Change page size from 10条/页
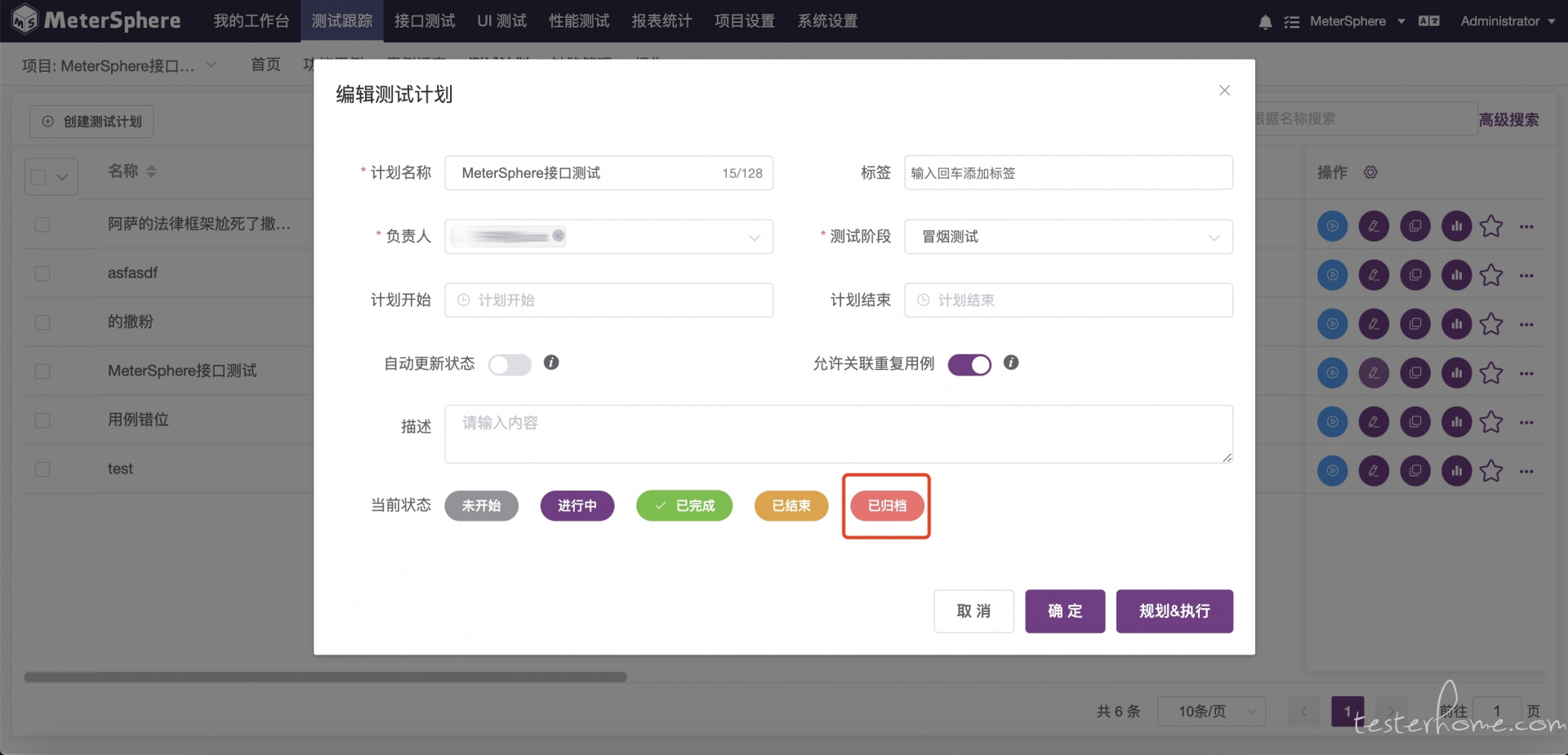The height and width of the screenshot is (755, 1568). coord(1211,711)
